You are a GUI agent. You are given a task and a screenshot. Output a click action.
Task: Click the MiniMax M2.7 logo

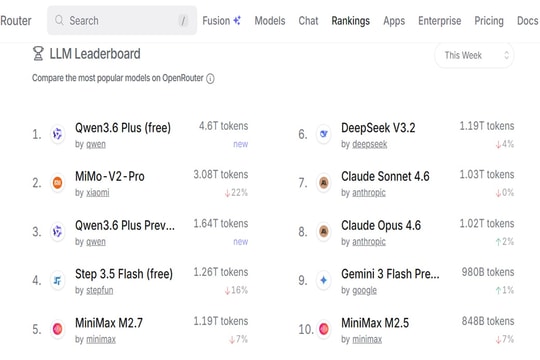(x=58, y=329)
